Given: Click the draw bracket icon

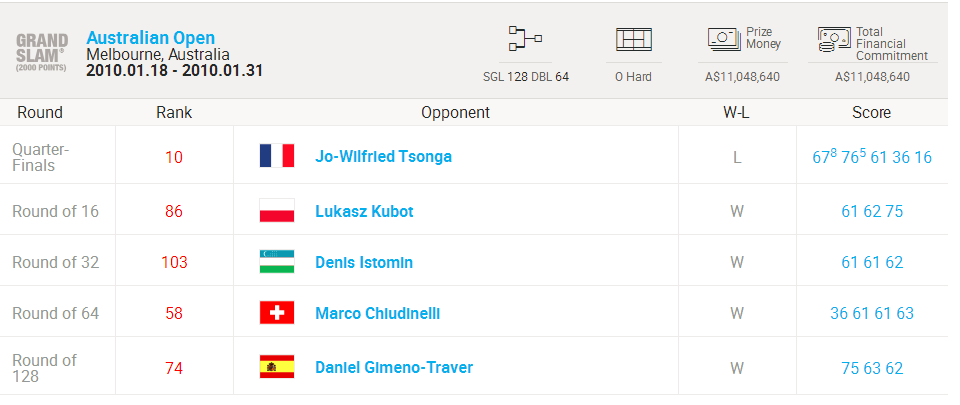Looking at the screenshot, I should click(525, 39).
